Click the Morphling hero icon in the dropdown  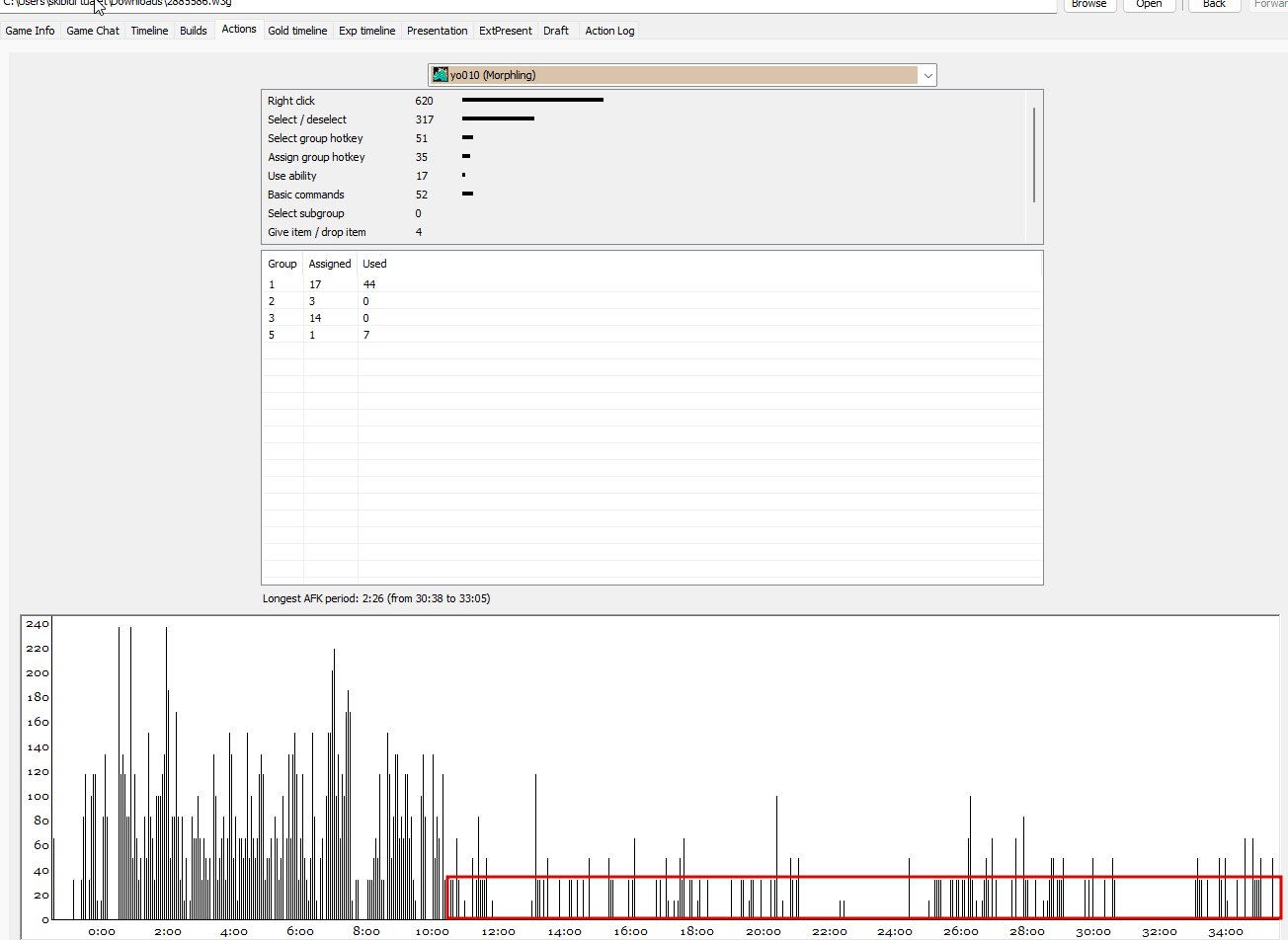[441, 74]
